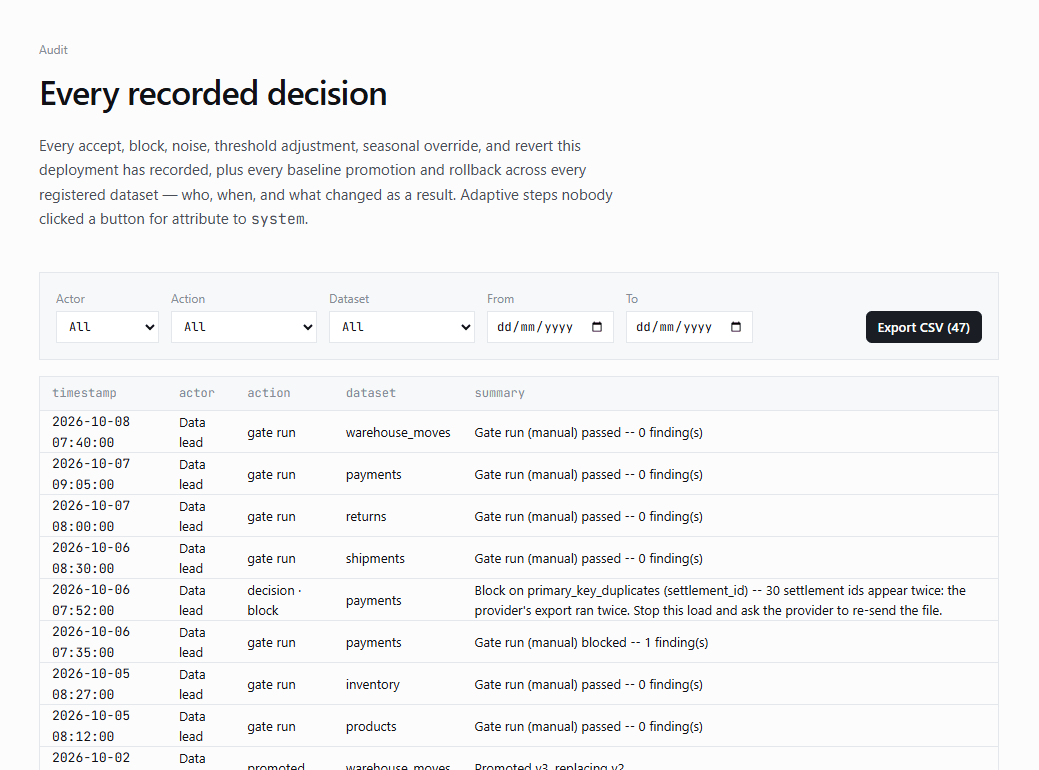
Task: Select timestamp 2026-10-06 08:30:00
Action: pyautogui.click(x=91, y=558)
